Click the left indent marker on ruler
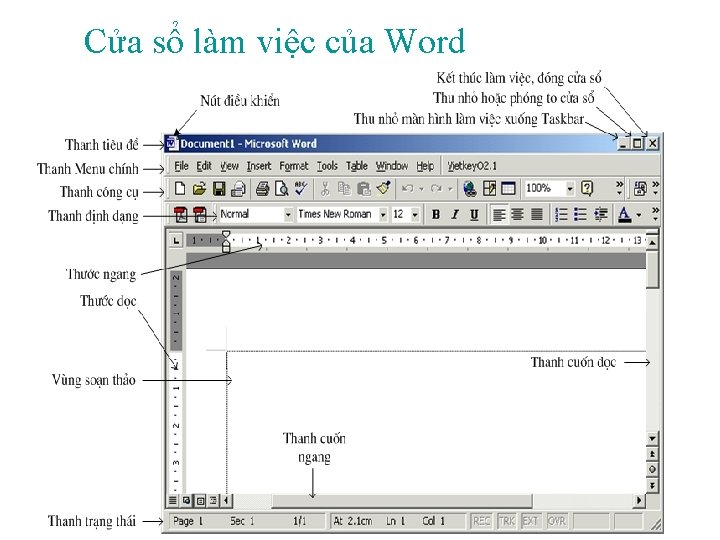Screen dimensions: 720x540 (226, 248)
